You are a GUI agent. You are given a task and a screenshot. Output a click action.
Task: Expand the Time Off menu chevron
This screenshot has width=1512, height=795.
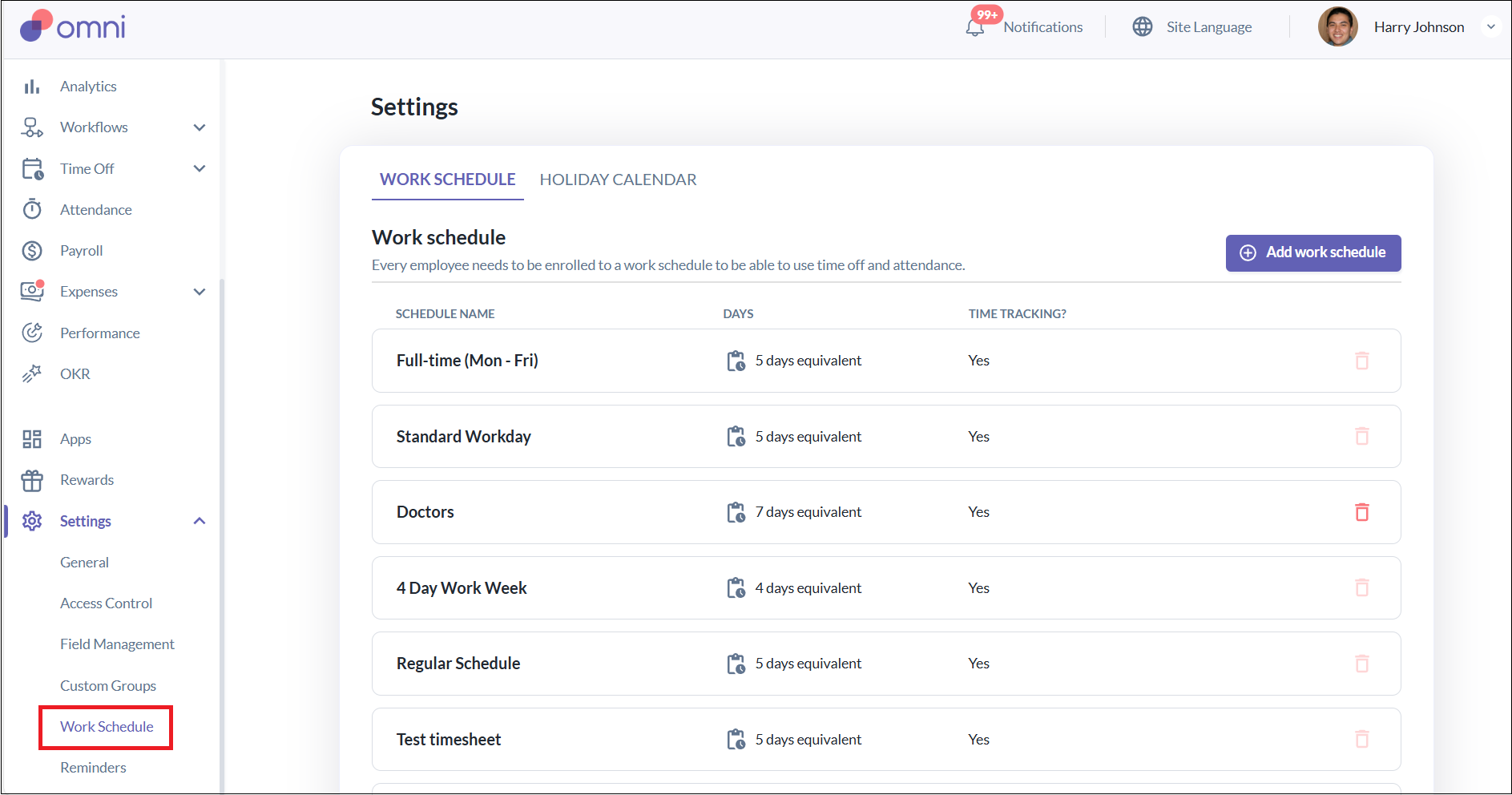200,168
